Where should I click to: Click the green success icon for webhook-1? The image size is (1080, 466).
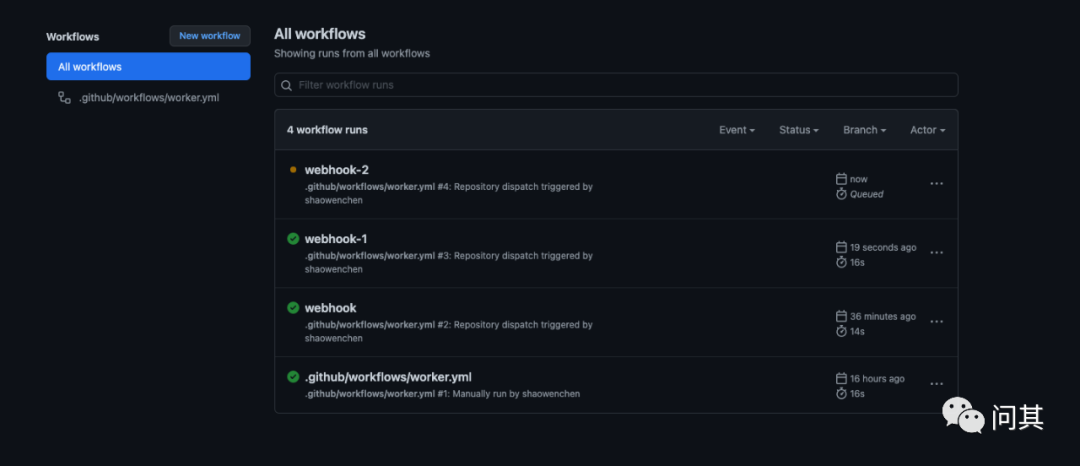coord(293,239)
